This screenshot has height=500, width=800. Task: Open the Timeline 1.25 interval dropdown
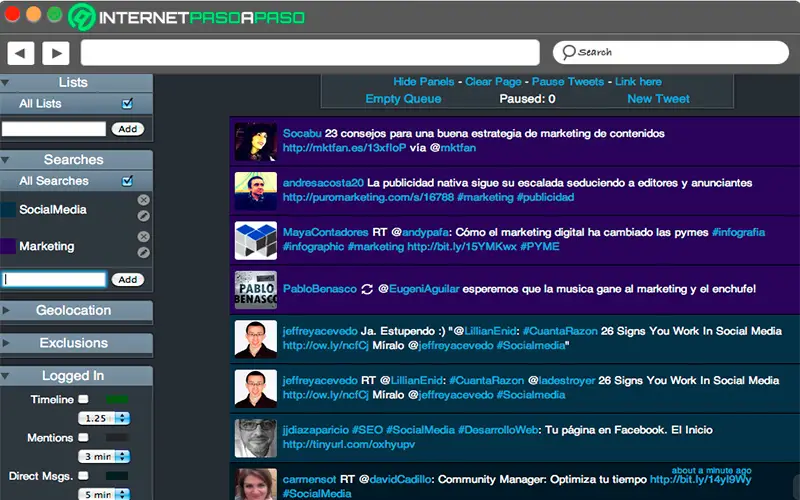click(104, 418)
